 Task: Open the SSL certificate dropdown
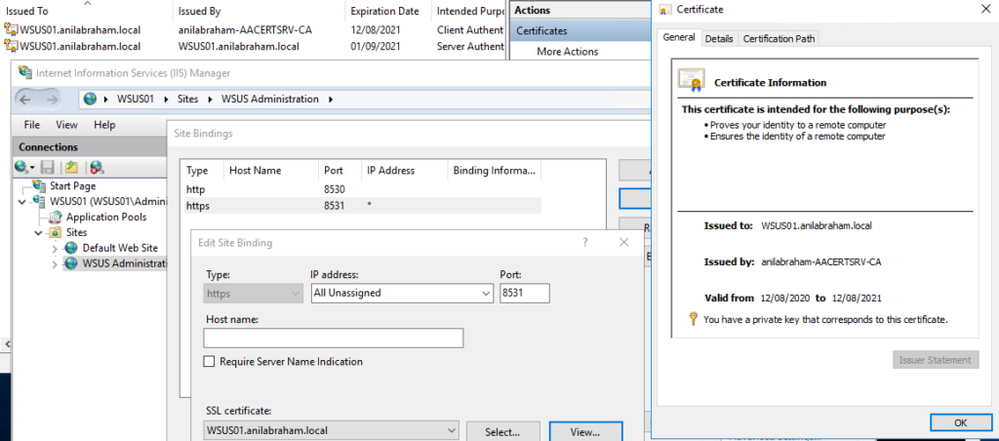coord(452,430)
